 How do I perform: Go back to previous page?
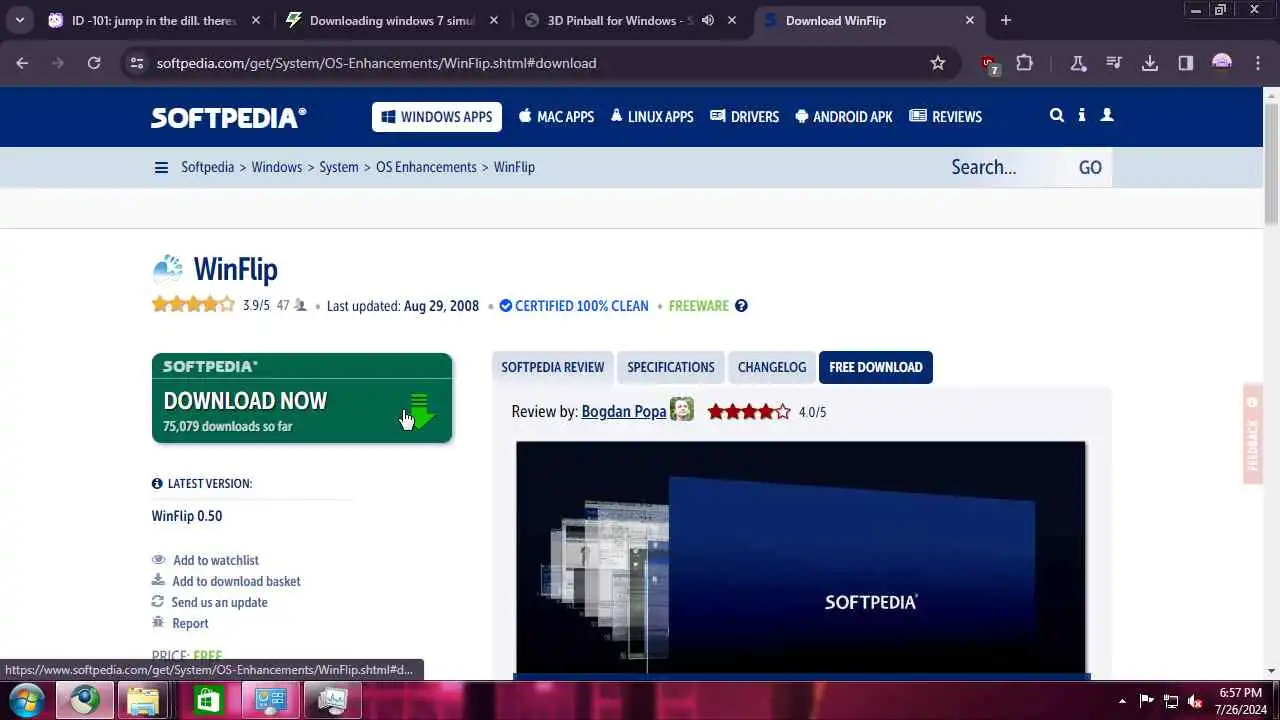tap(22, 63)
